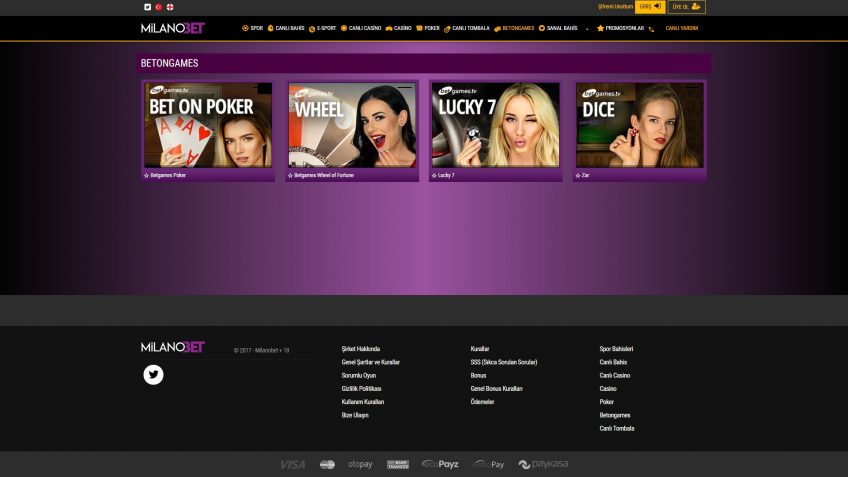Screen dimensions: 848x477
Task: Switch language with the Turkish flag icon
Action: (x=159, y=7)
